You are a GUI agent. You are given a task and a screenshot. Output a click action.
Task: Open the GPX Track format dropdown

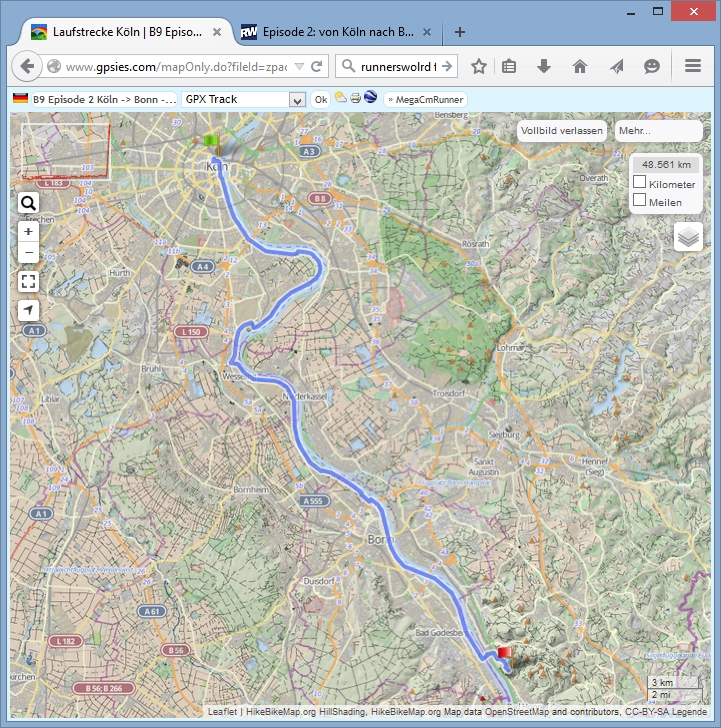tap(296, 100)
